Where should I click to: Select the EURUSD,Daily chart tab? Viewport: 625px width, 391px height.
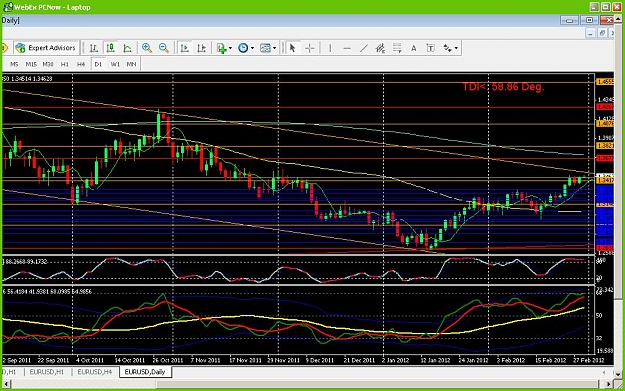pos(145,372)
